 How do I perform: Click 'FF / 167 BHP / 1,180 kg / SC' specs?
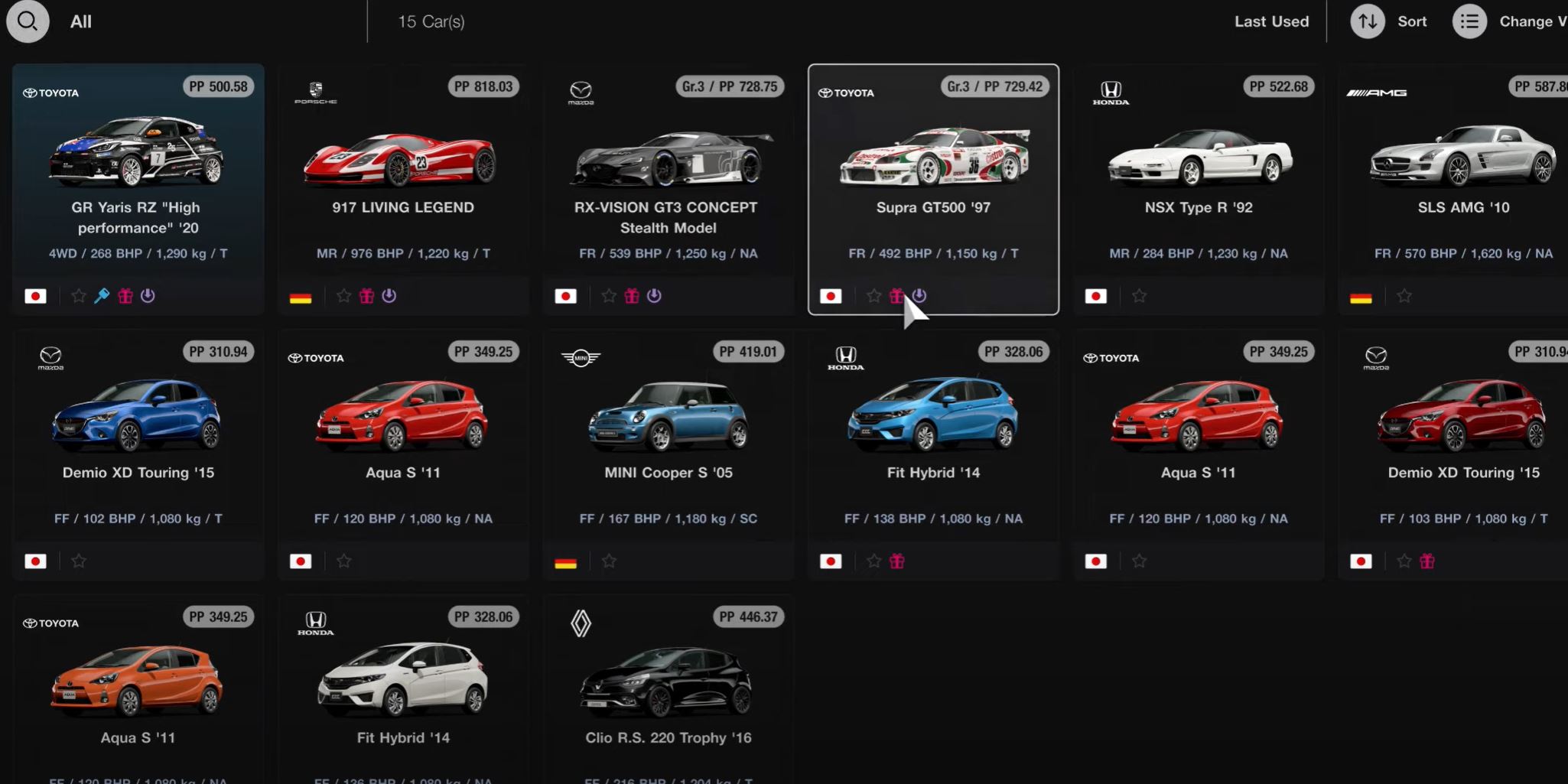pos(669,519)
